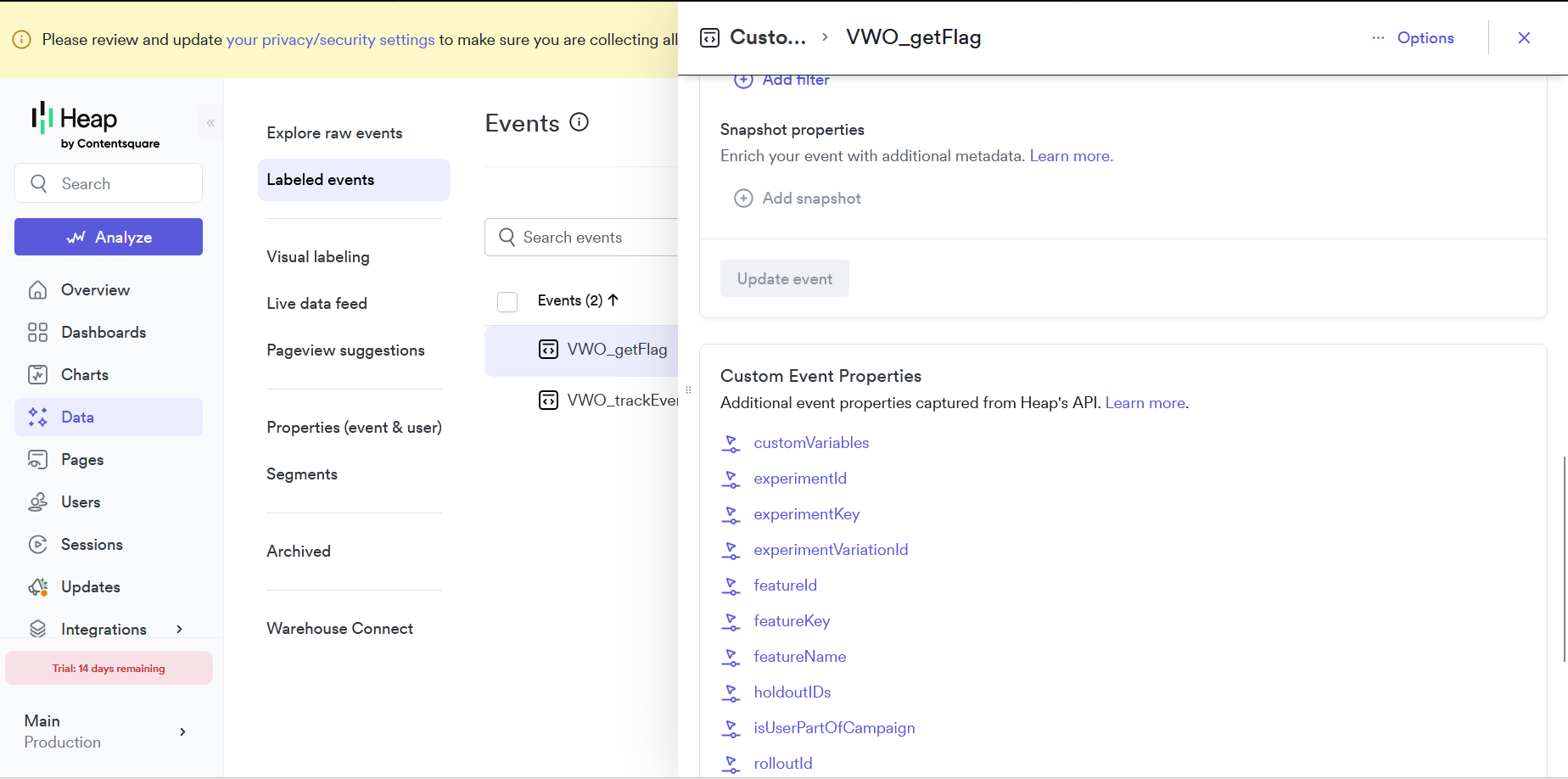
Task: Click the Trial 14 days remaining banner
Action: pyautogui.click(x=109, y=668)
